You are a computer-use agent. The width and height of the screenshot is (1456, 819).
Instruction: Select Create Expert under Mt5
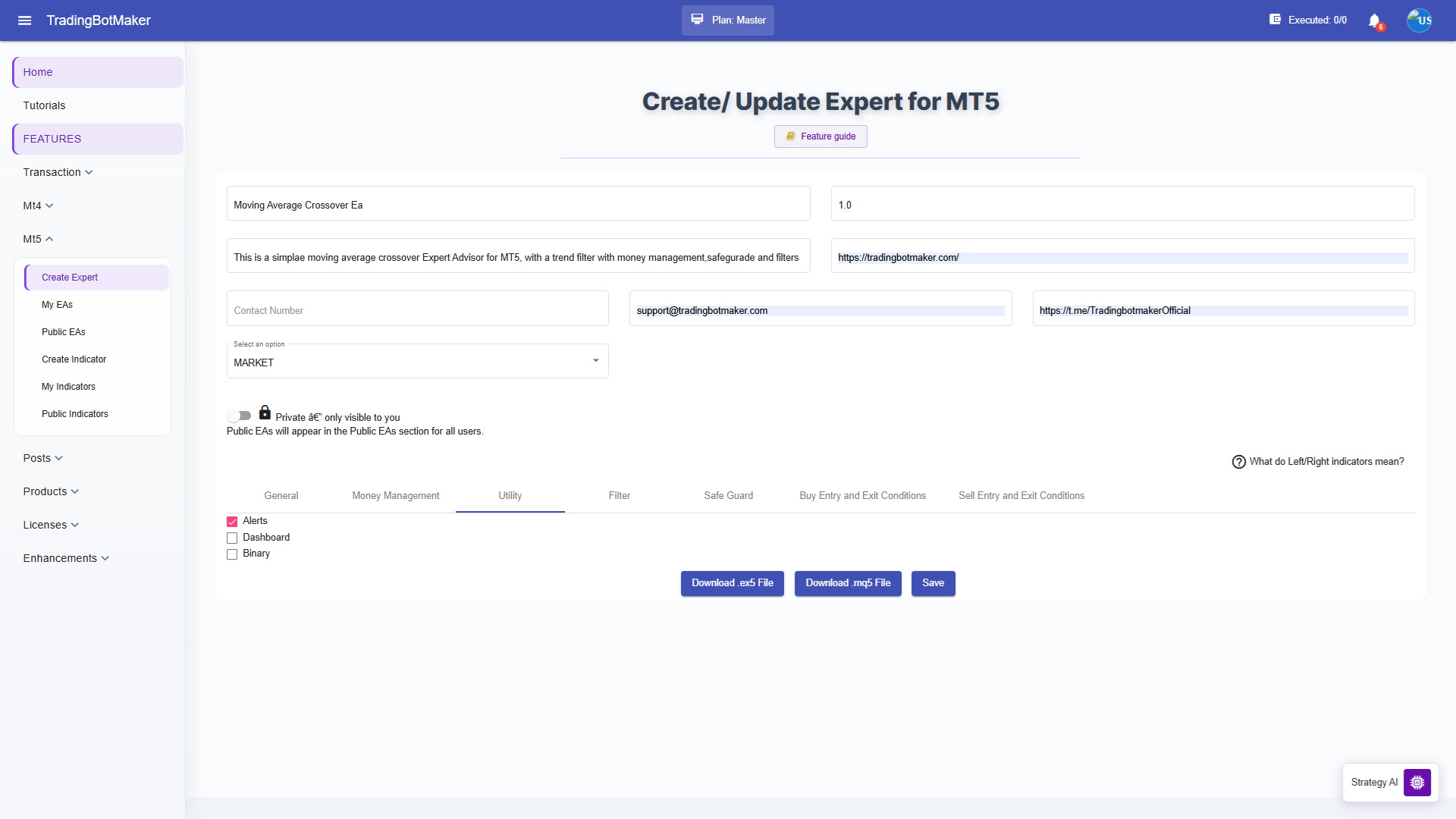96,278
